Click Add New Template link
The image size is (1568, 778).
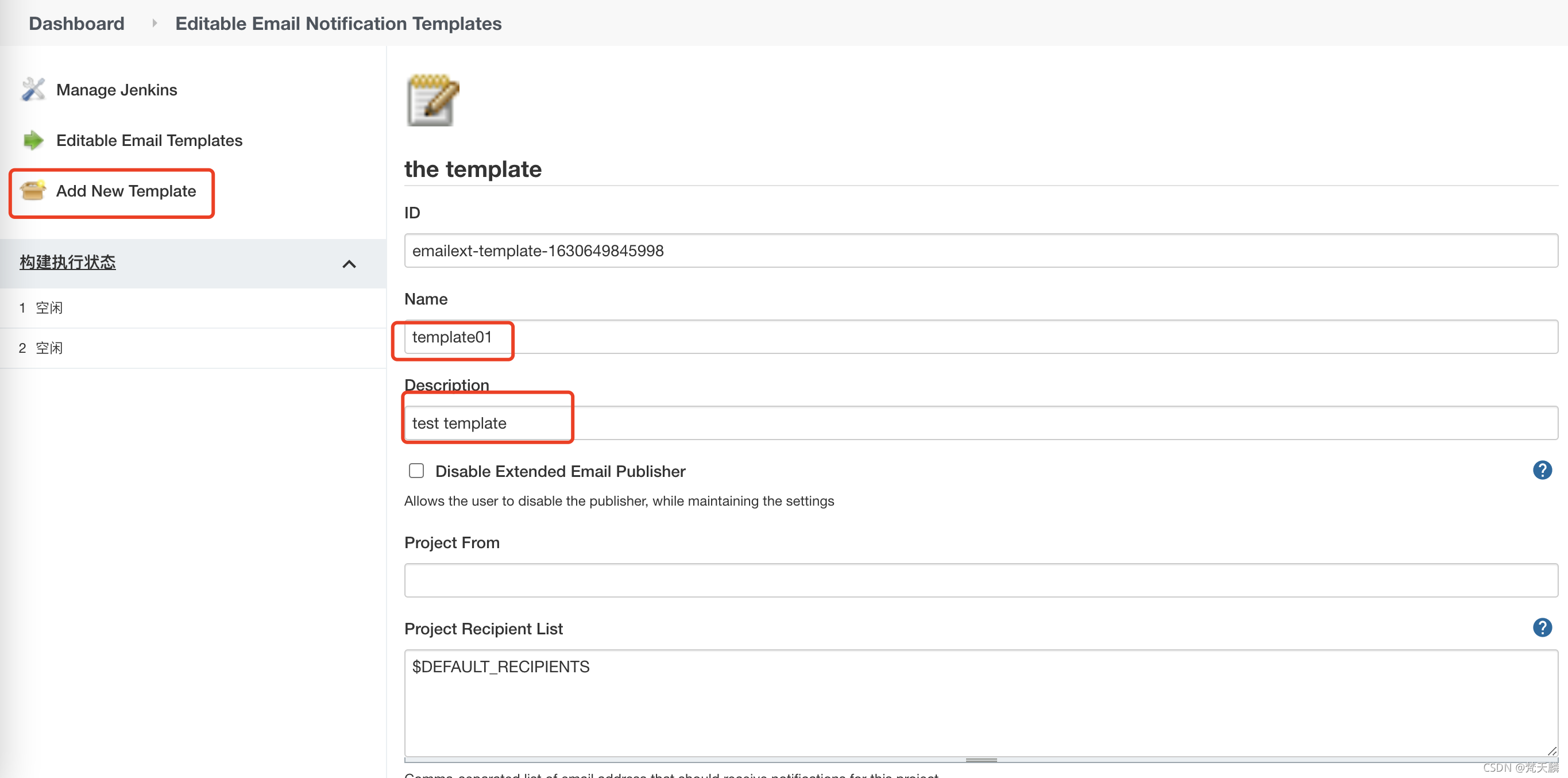126,191
